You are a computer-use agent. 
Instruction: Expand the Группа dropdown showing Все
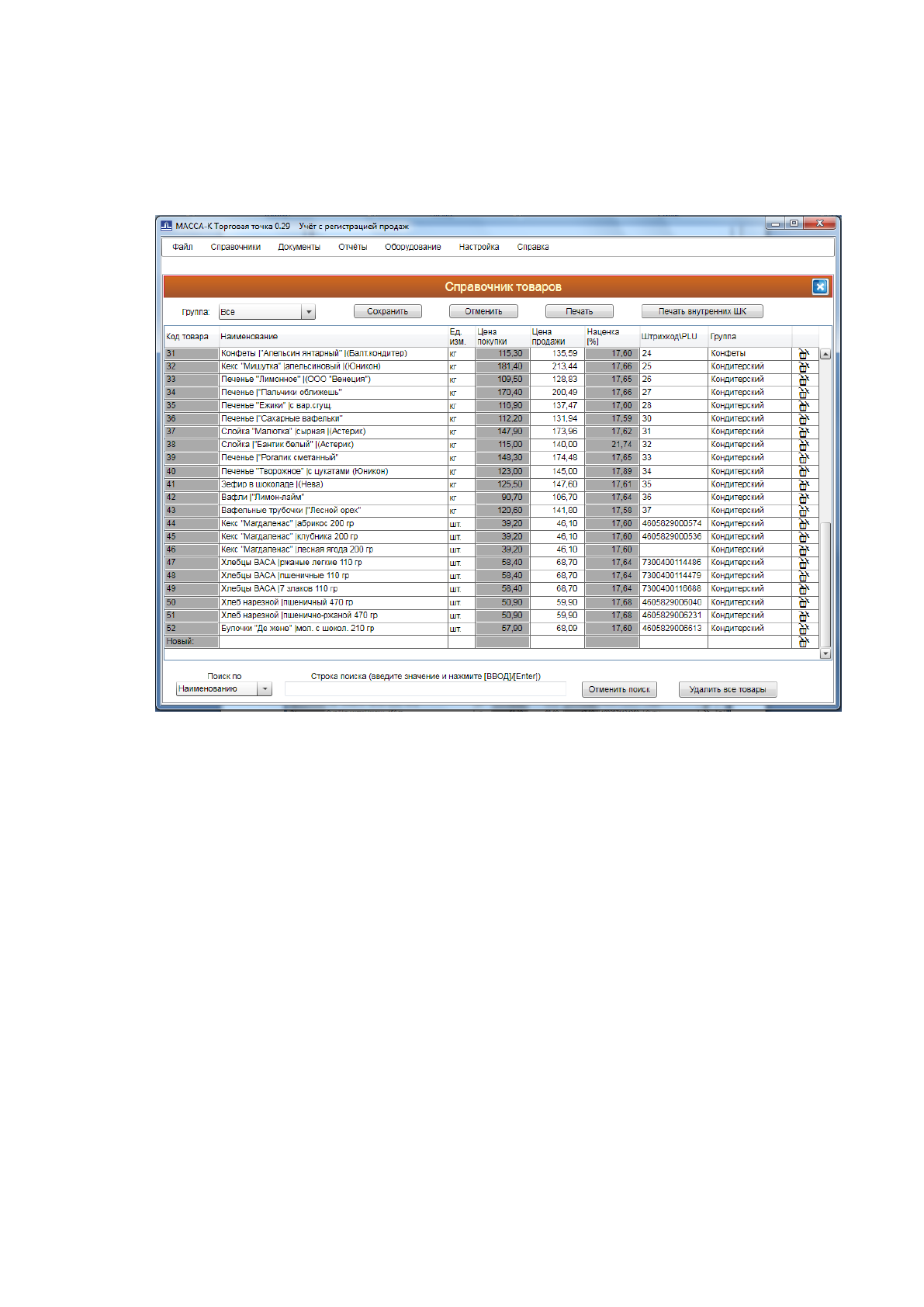tap(309, 312)
